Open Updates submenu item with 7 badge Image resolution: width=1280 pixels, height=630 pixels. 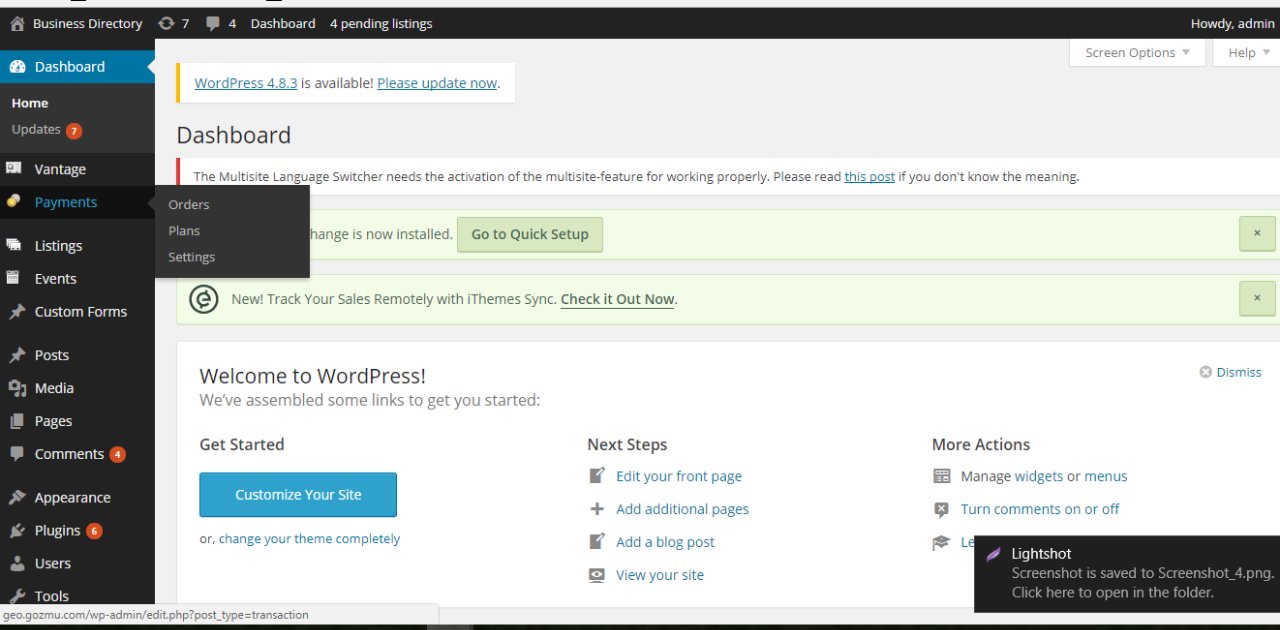coord(47,130)
